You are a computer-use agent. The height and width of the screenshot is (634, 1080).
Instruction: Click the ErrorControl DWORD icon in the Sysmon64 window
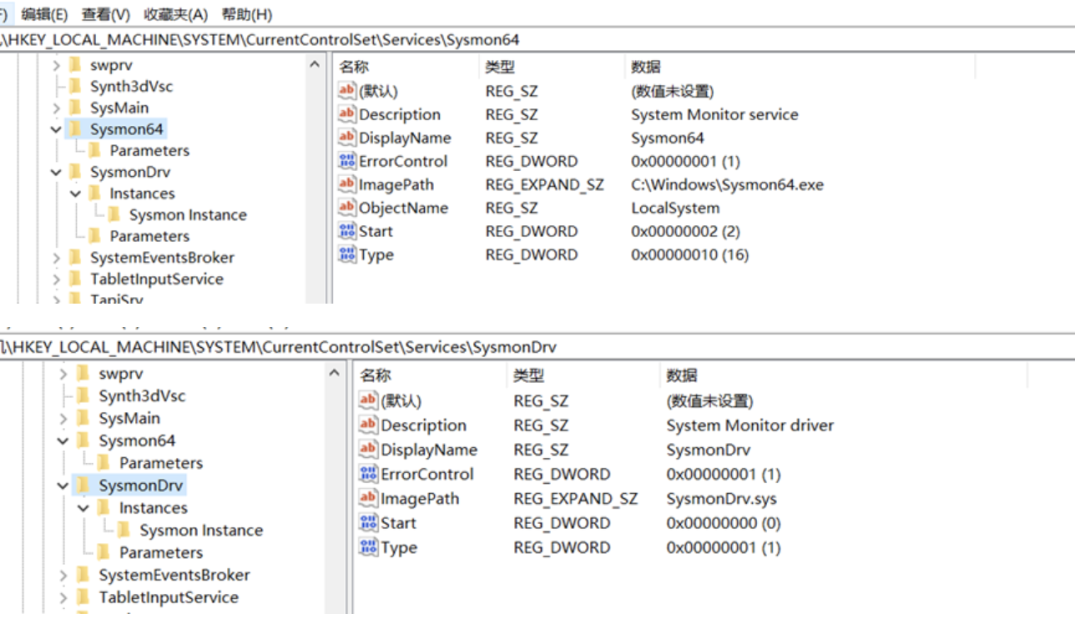tap(346, 161)
